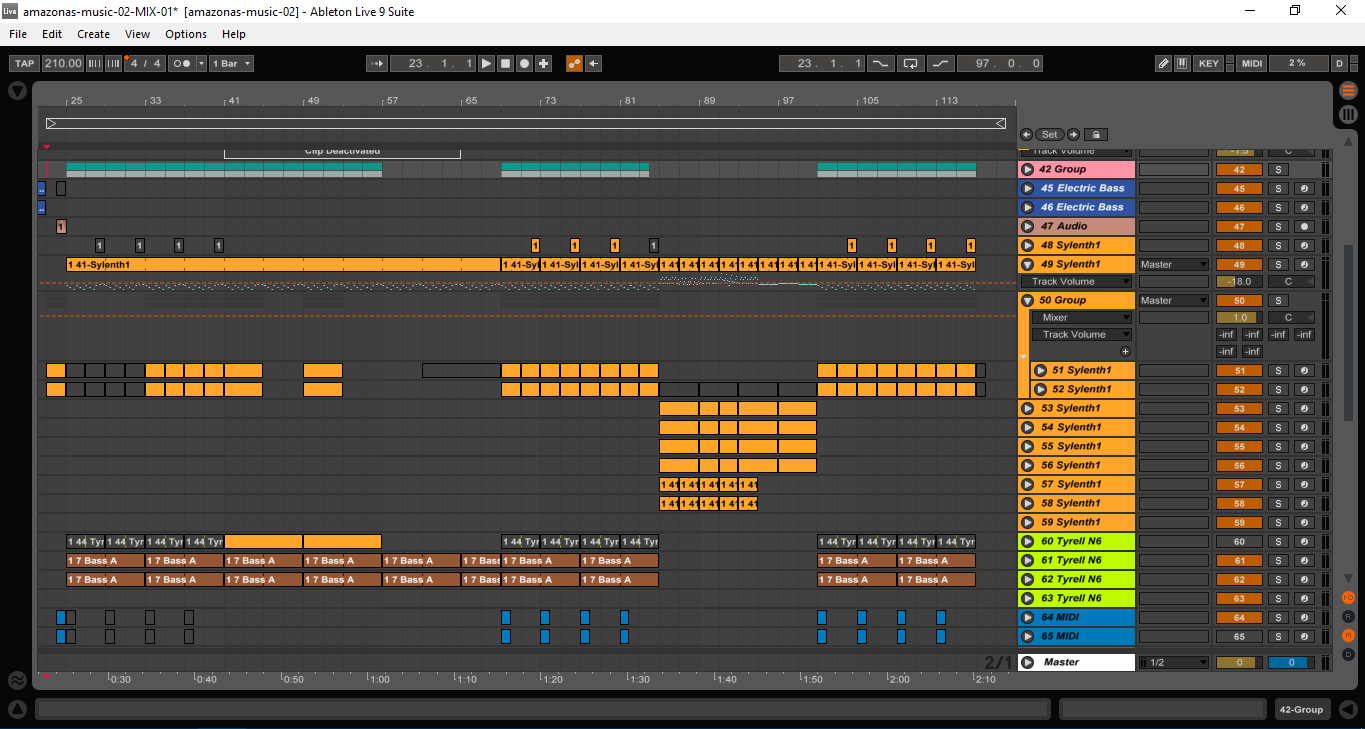Click the TAP tempo button
This screenshot has height=729, width=1365.
click(24, 63)
